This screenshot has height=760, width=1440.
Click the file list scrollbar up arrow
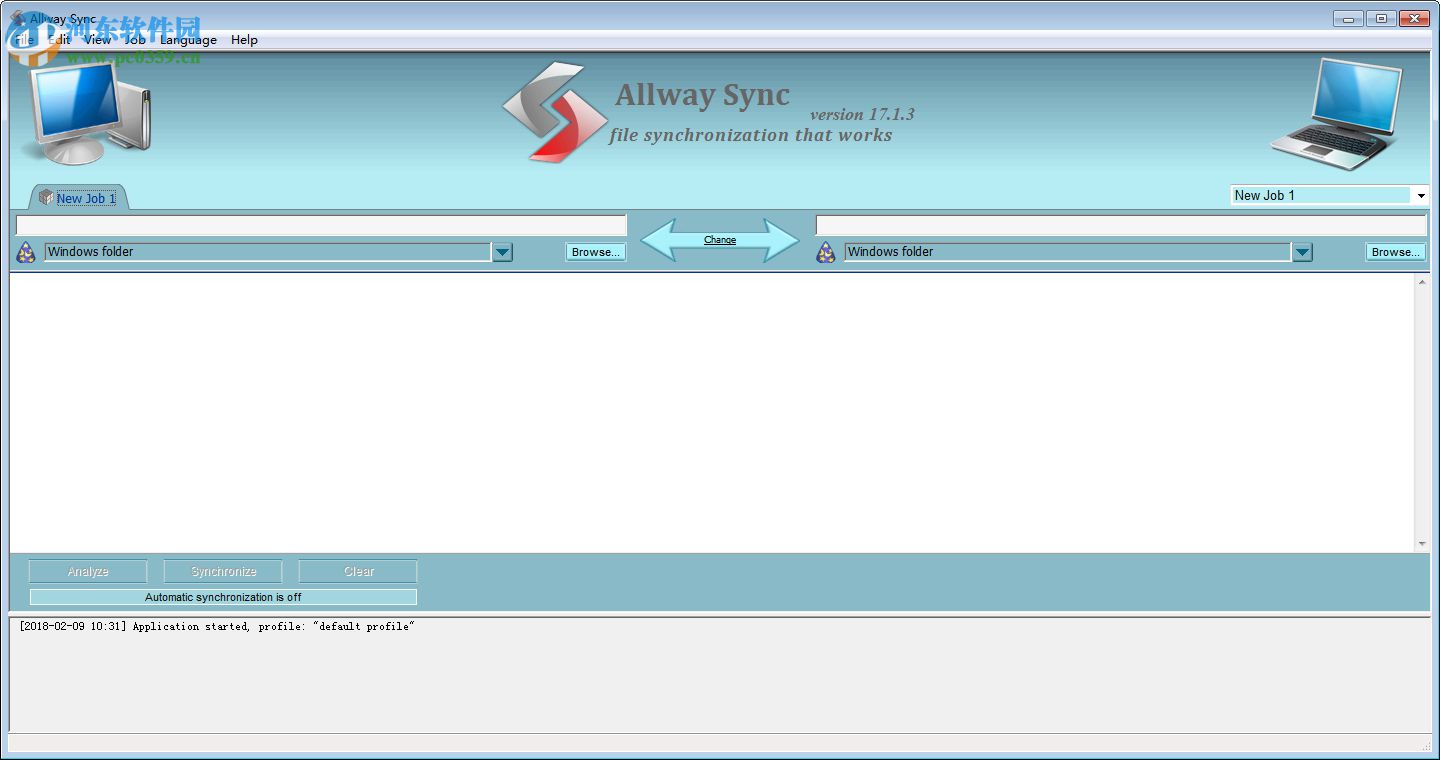point(1422,282)
